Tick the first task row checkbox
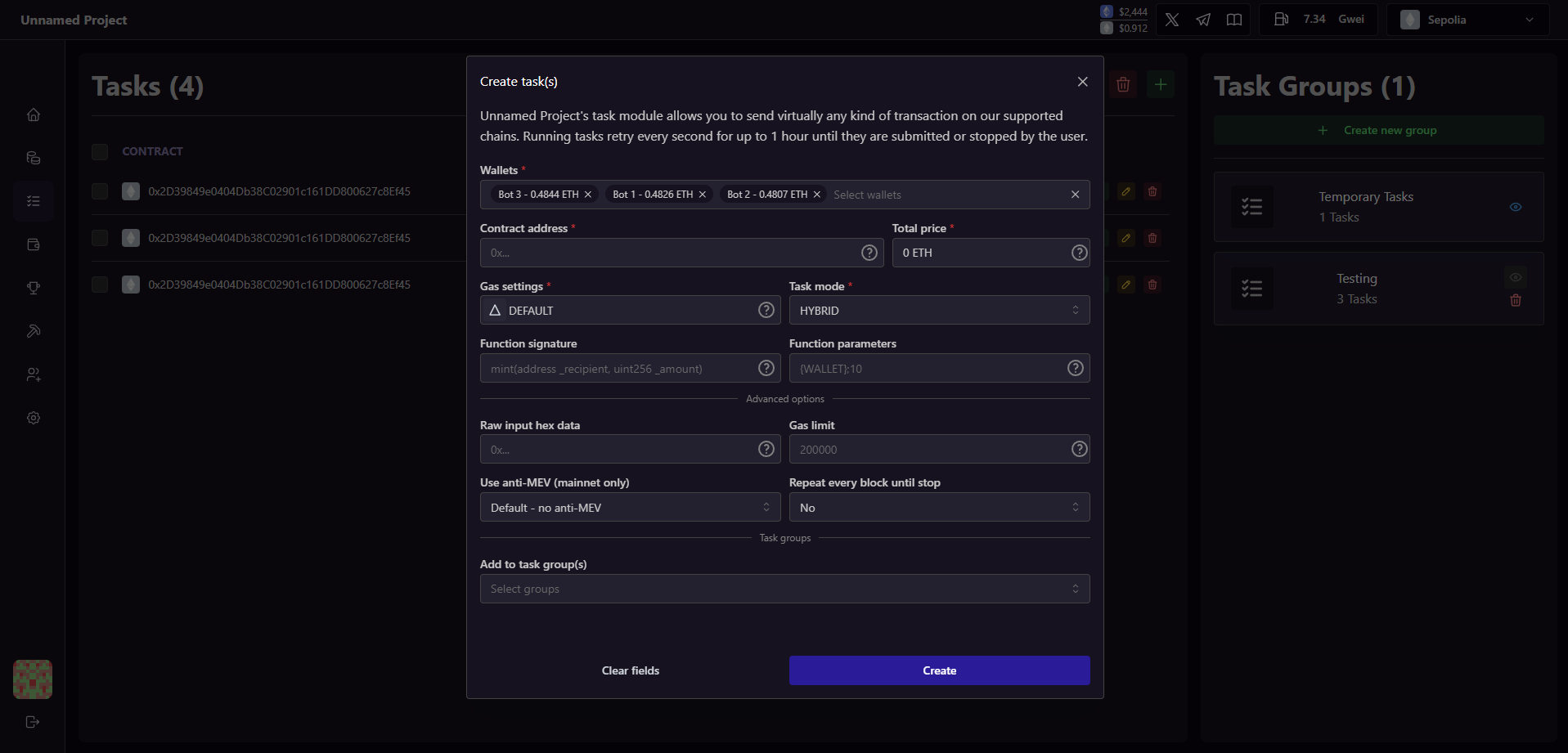The height and width of the screenshot is (753, 1568). (x=100, y=191)
